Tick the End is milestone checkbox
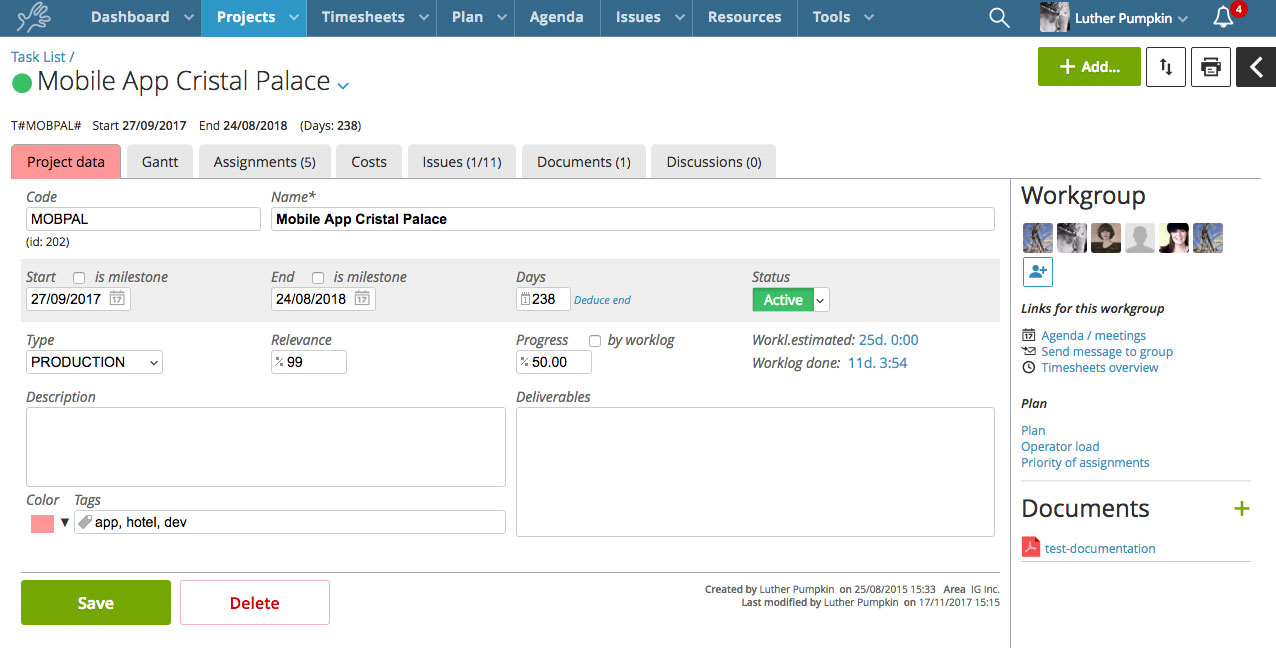Viewport: 1276px width, 648px height. tap(318, 278)
